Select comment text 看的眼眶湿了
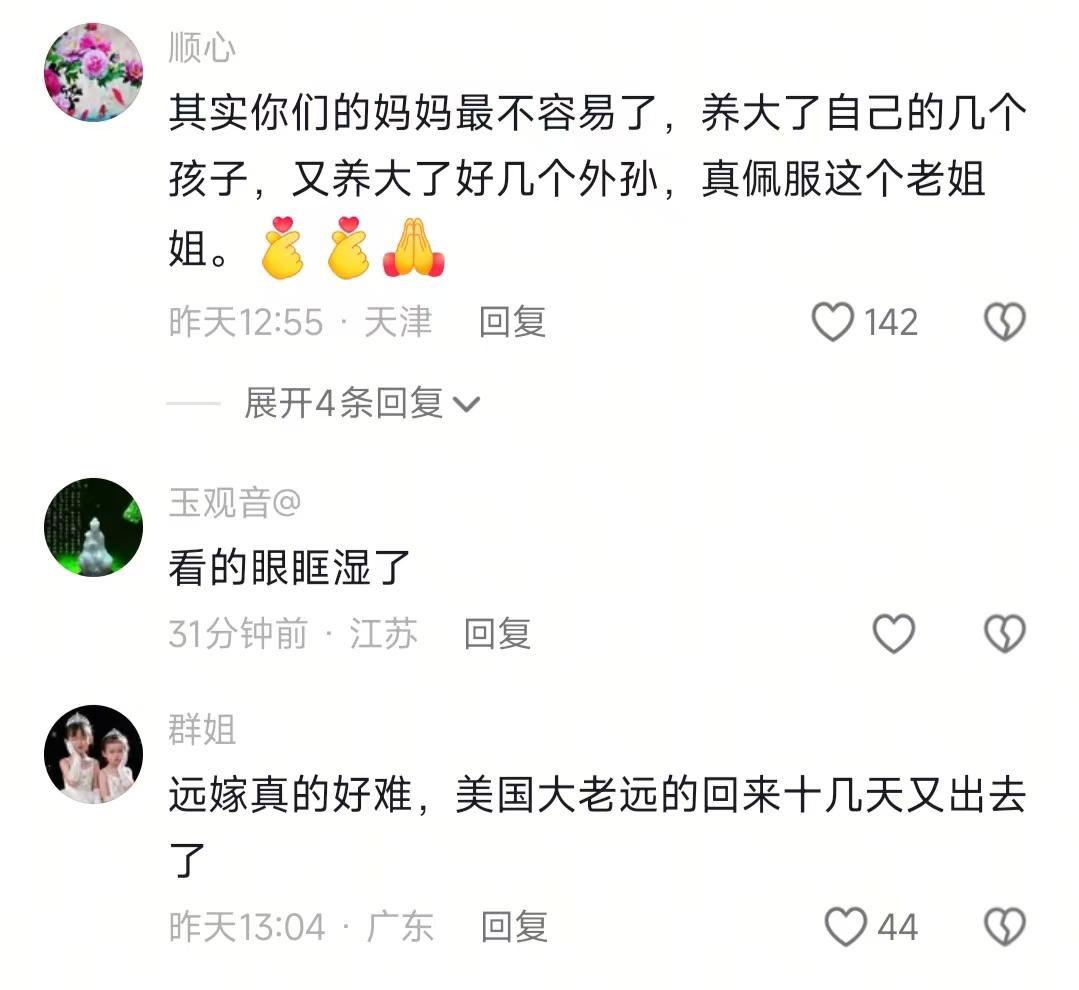This screenshot has height=990, width=1079. (x=290, y=568)
